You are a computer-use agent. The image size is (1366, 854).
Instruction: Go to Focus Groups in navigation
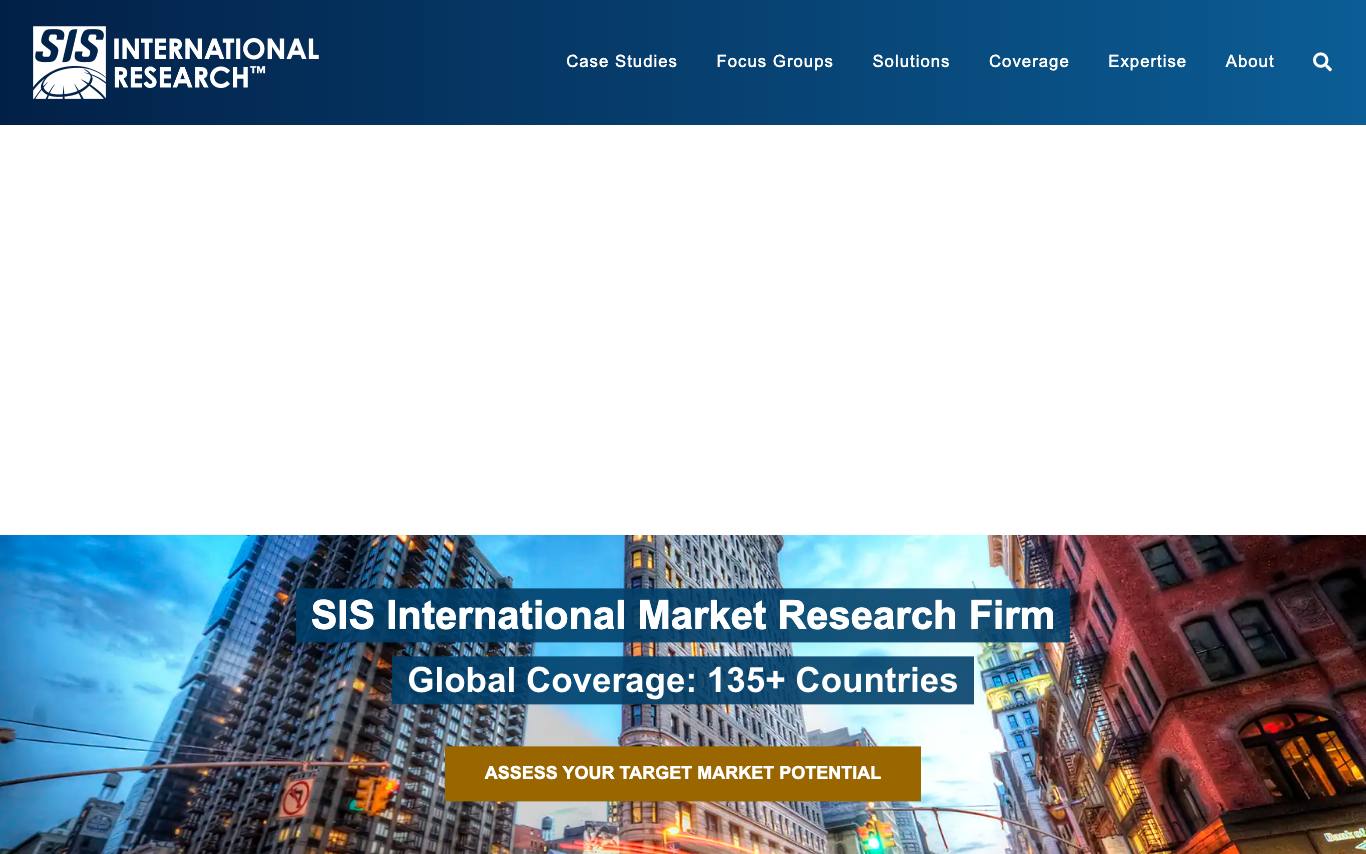[x=774, y=62]
